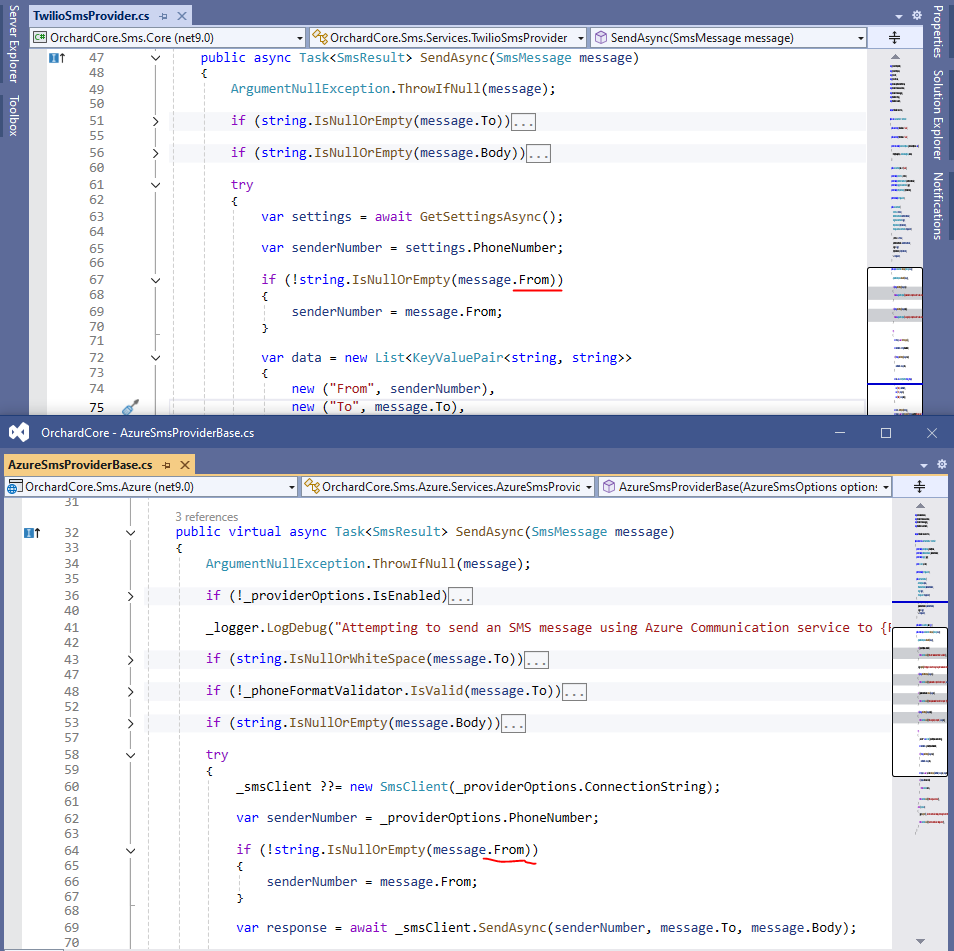Open the Solution Explorer side panel

(x=938, y=115)
